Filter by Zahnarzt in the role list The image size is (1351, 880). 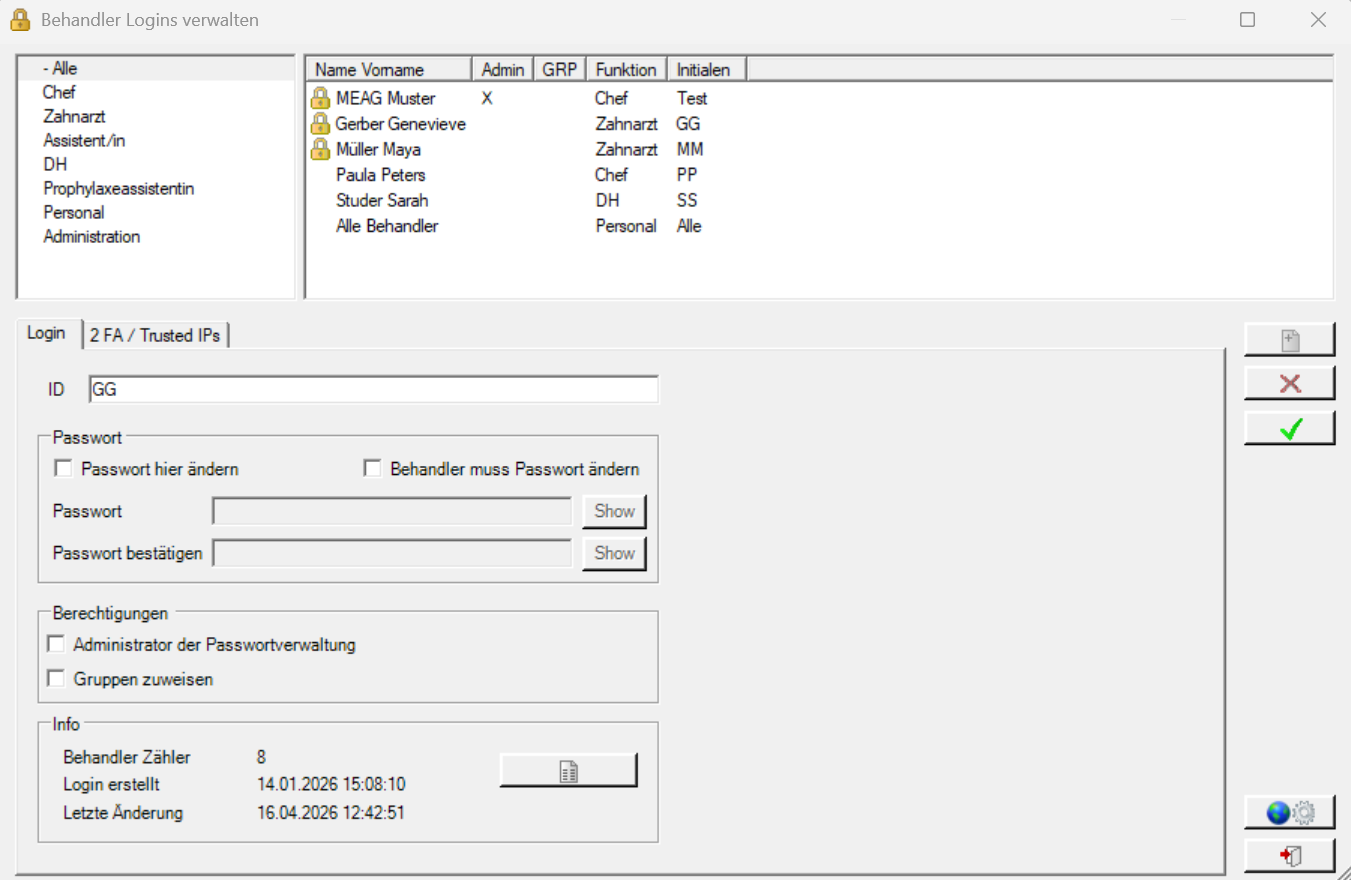(x=74, y=117)
